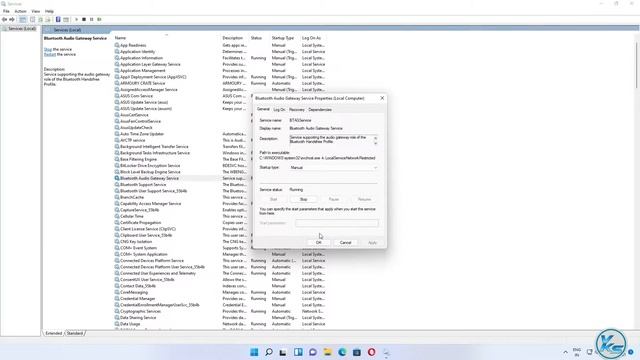This screenshot has width=640, height=360.
Task: Close the Bluetooth Audio Gateway Service Properties dialog
Action: 382,98
